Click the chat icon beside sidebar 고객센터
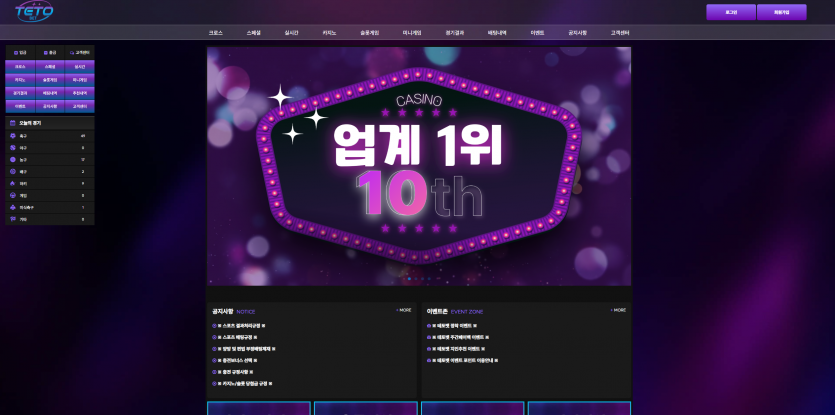This screenshot has height=415, width=835. (x=72, y=53)
